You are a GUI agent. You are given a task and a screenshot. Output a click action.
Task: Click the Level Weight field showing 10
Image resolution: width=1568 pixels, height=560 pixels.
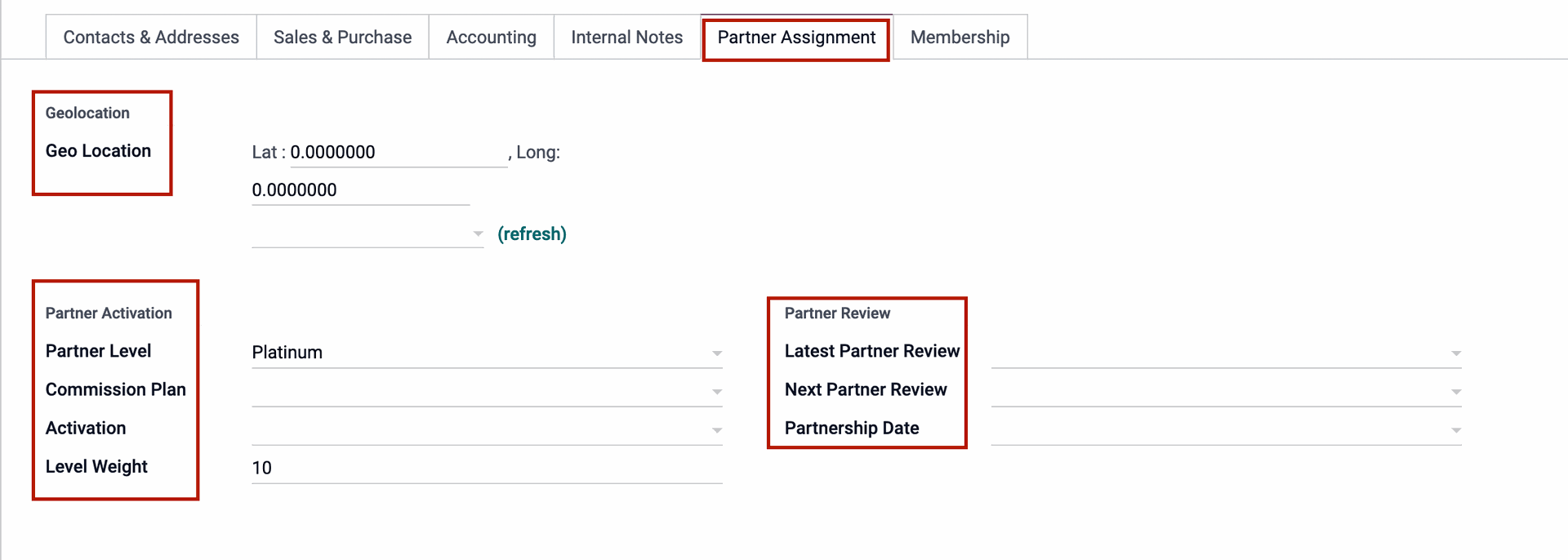point(487,468)
